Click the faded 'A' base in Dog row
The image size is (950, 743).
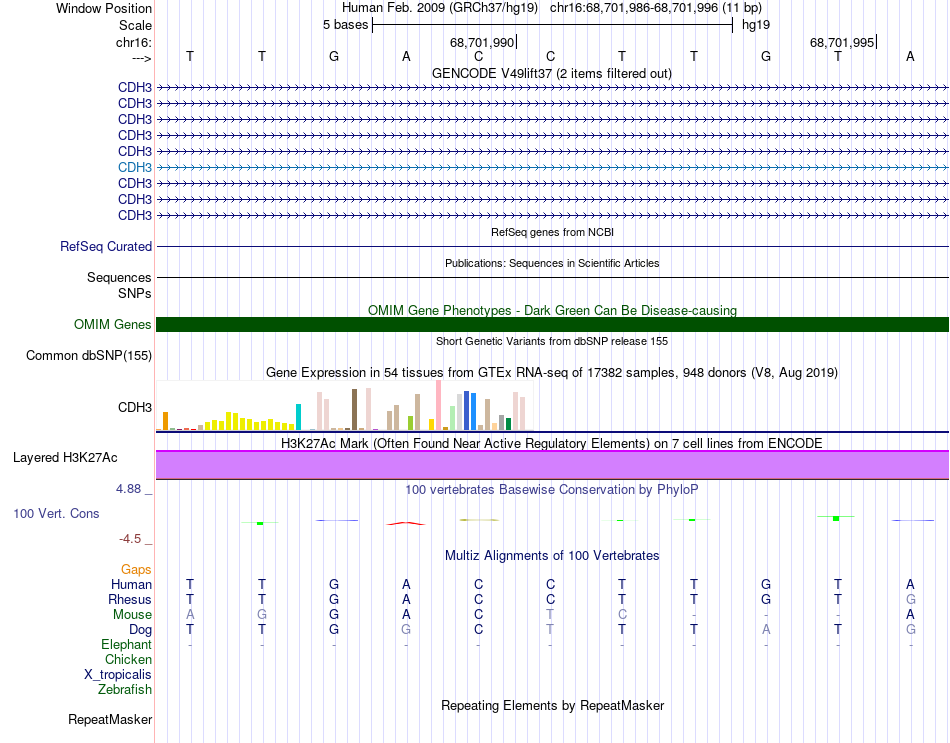pyautogui.click(x=766, y=630)
